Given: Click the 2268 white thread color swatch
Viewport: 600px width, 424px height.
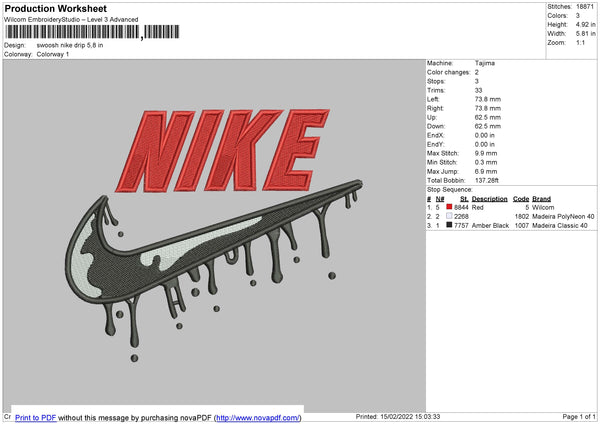Looking at the screenshot, I should [x=449, y=216].
